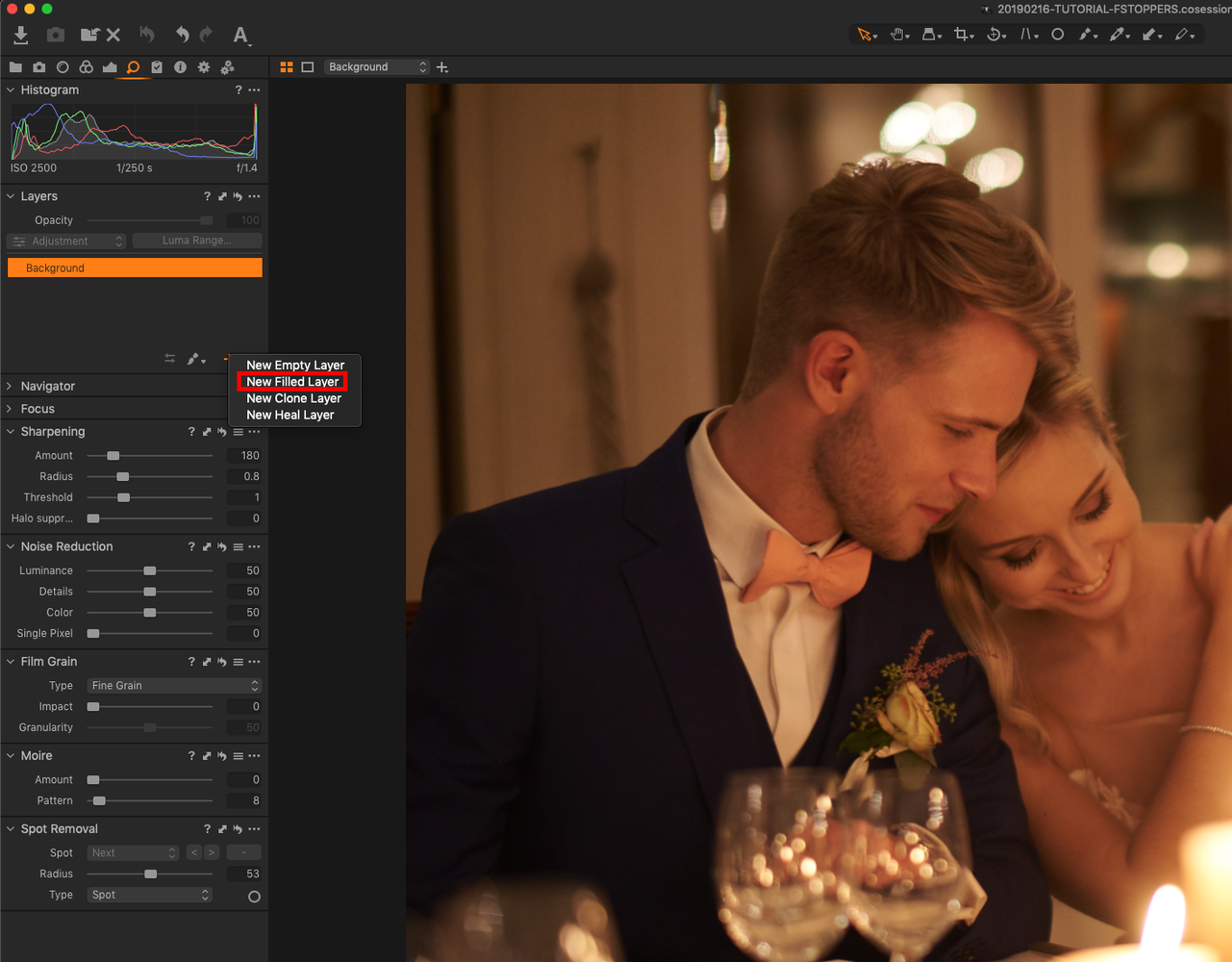Click the Undo arrow in toolbar

click(x=182, y=35)
